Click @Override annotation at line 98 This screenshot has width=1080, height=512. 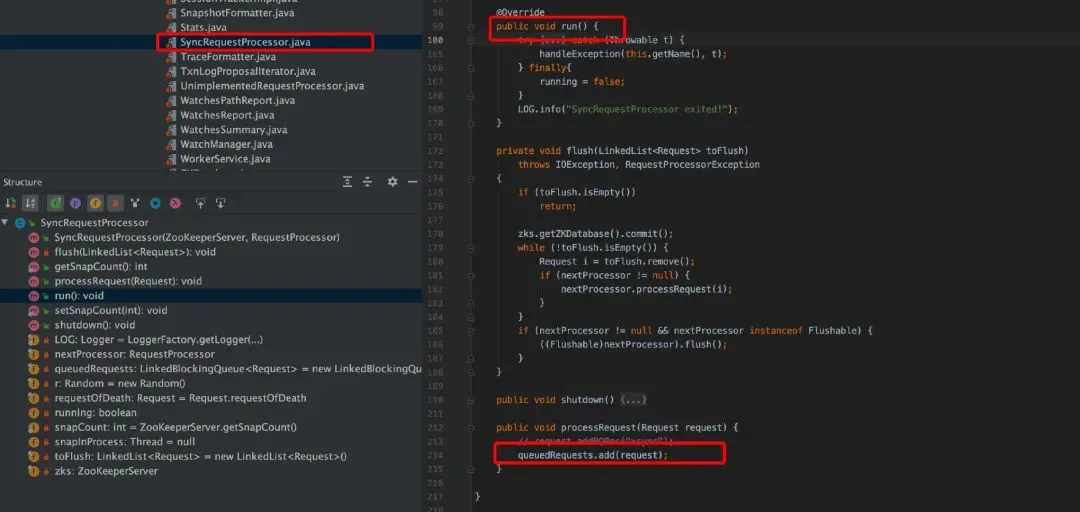click(x=520, y=12)
